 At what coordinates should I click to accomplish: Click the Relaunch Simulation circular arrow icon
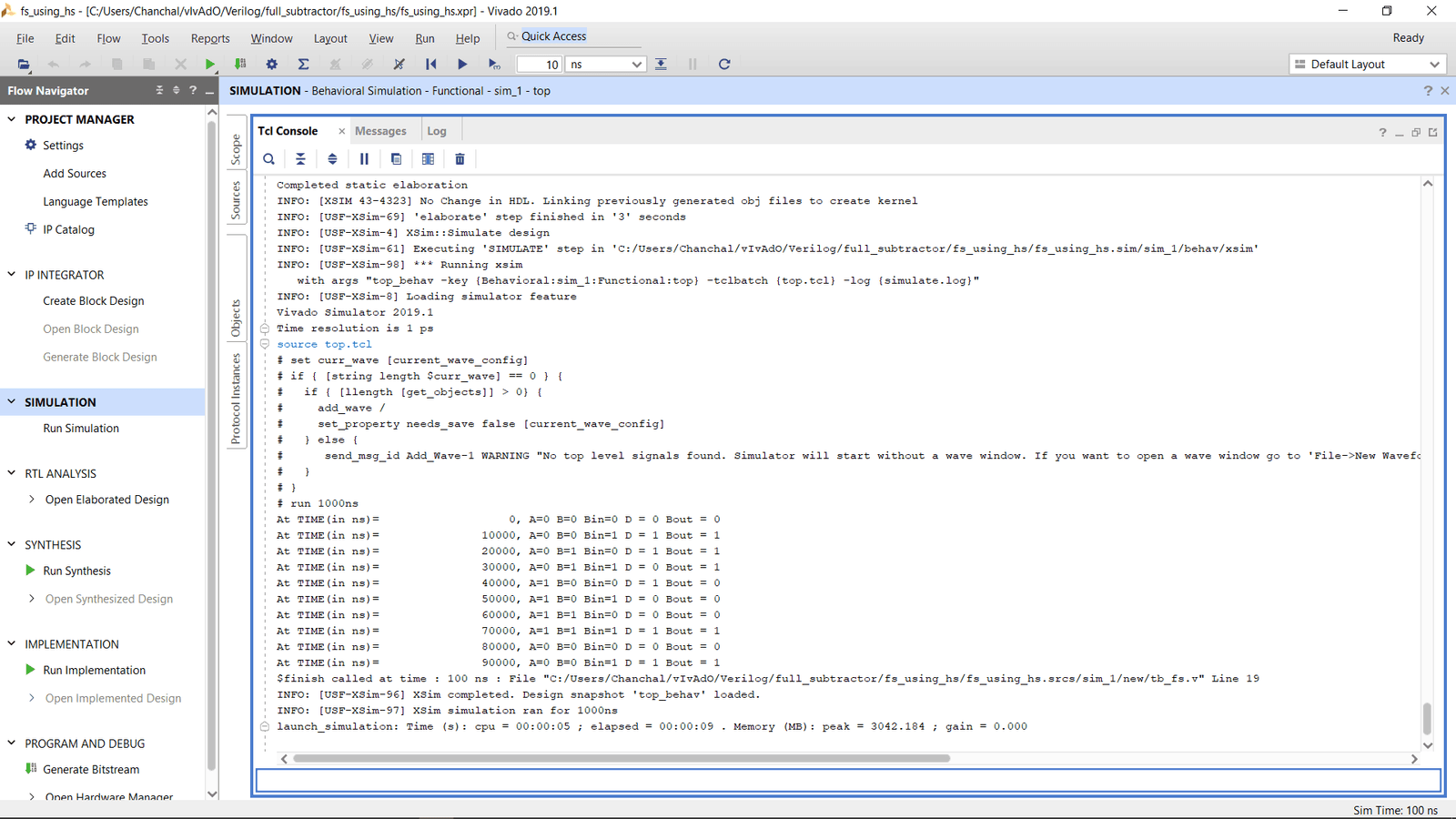click(724, 65)
